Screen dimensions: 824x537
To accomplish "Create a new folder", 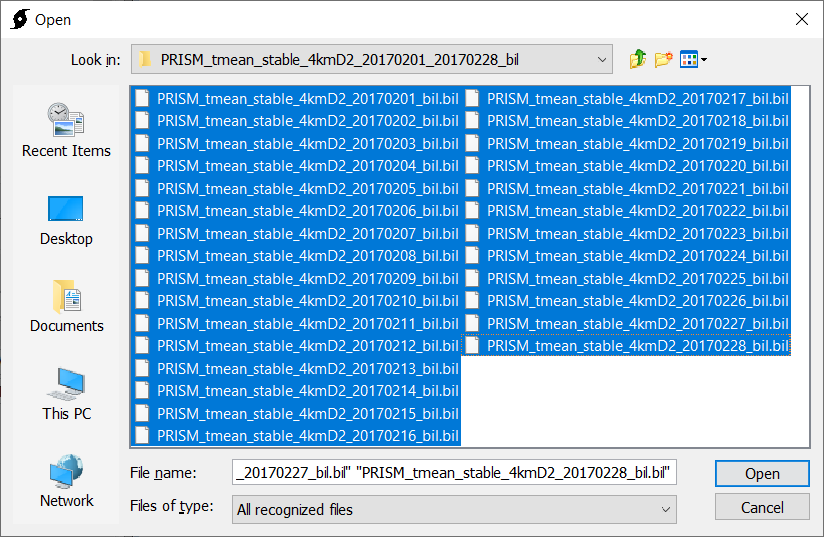I will click(663, 59).
